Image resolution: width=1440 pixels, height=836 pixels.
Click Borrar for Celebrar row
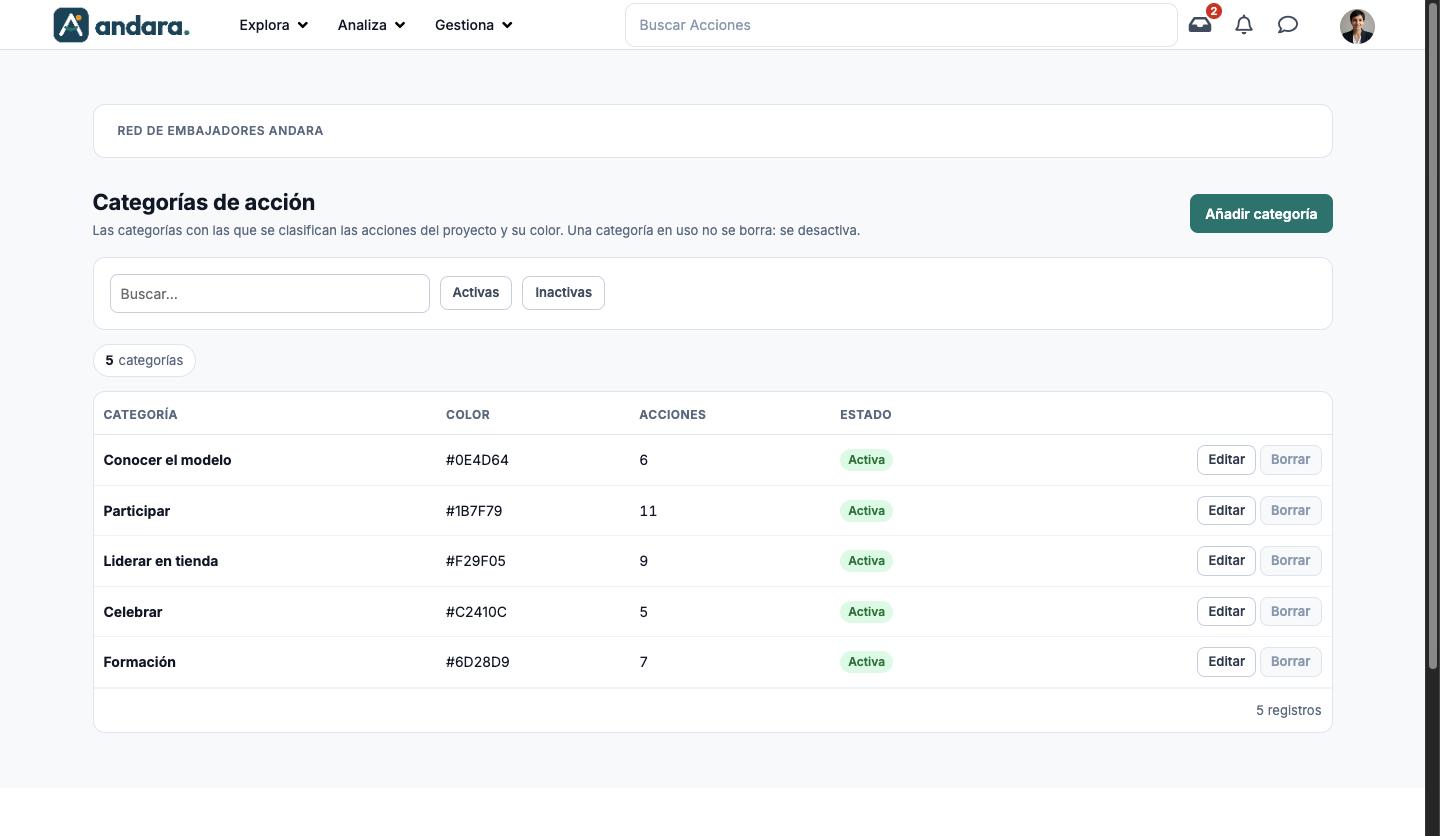(x=1291, y=611)
